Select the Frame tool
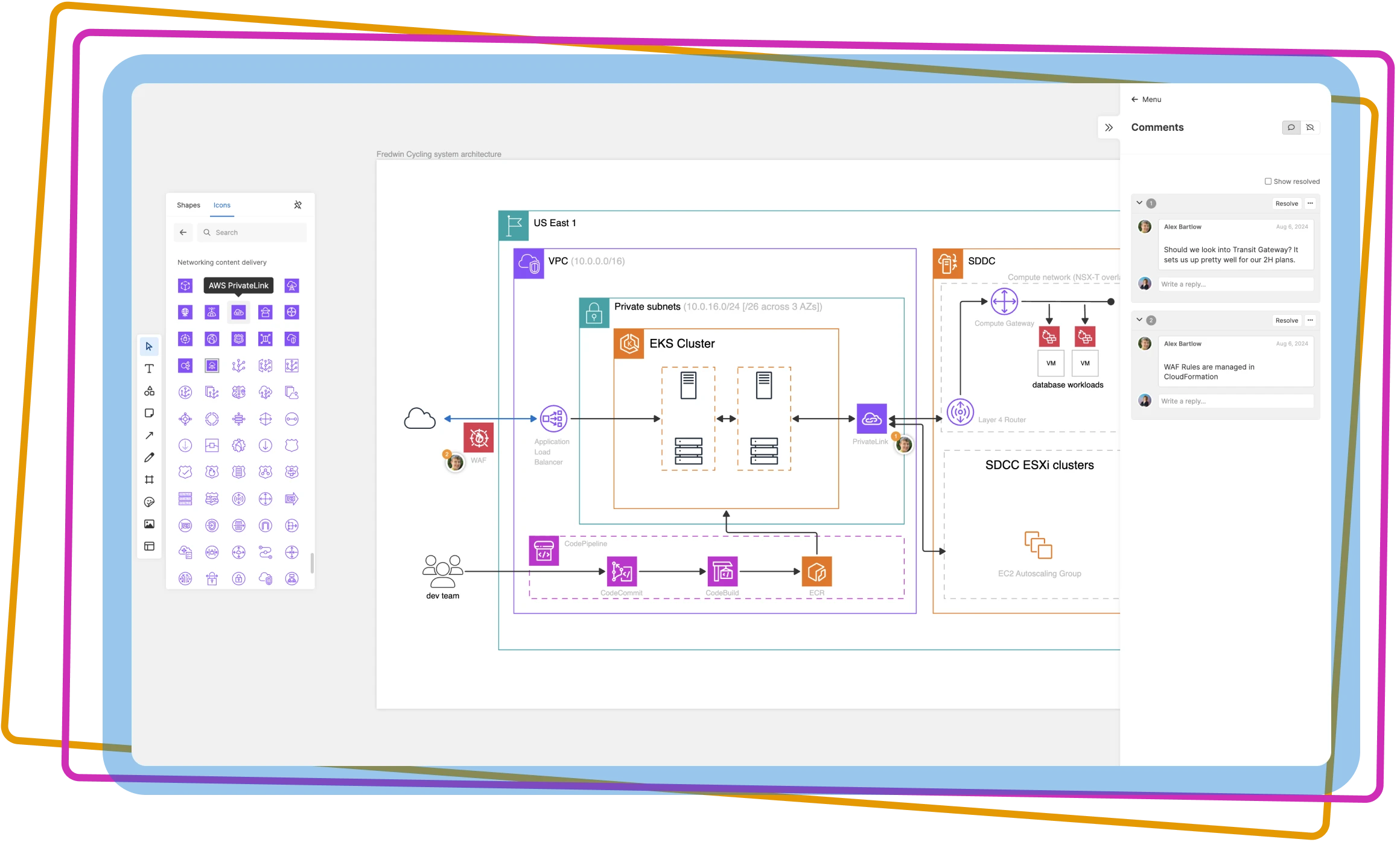 149,480
